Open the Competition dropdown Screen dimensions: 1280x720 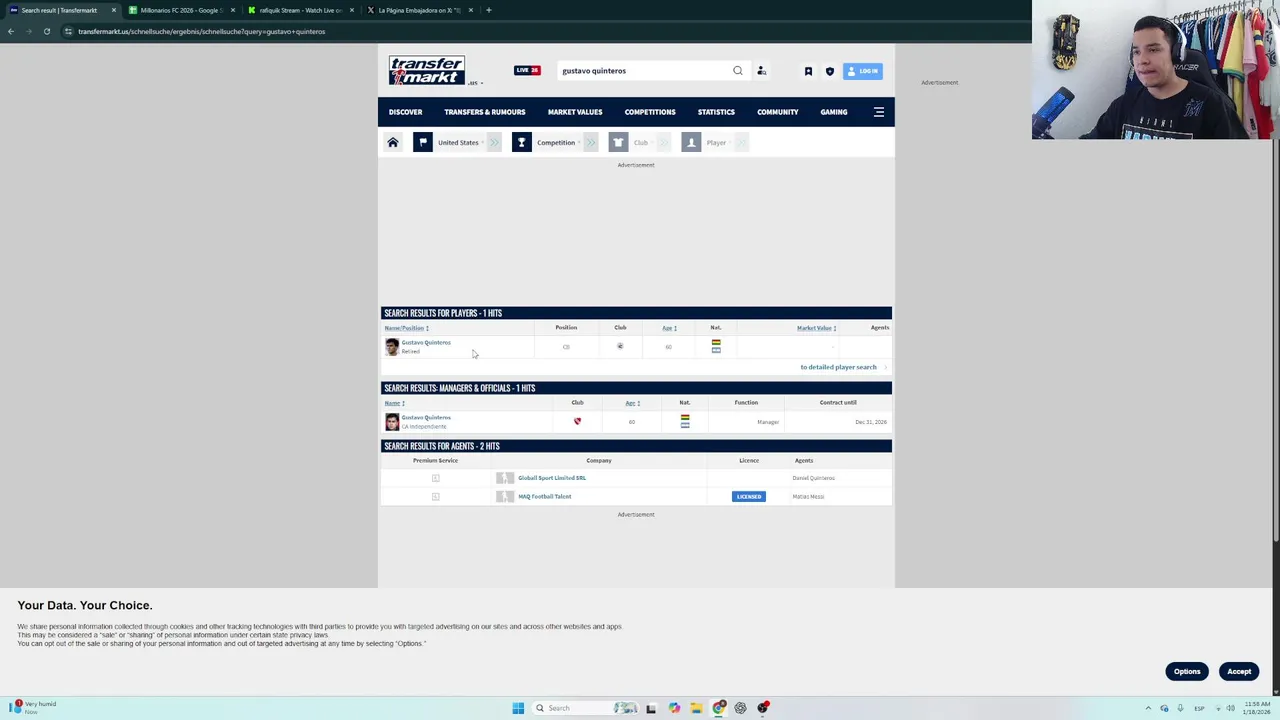[x=558, y=142]
